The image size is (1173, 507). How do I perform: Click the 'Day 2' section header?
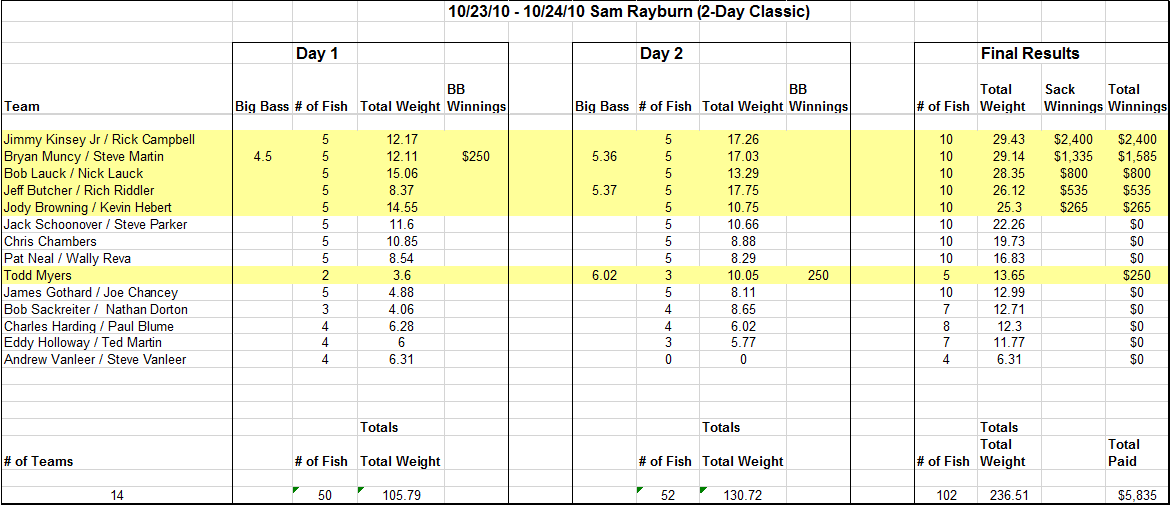click(x=661, y=54)
